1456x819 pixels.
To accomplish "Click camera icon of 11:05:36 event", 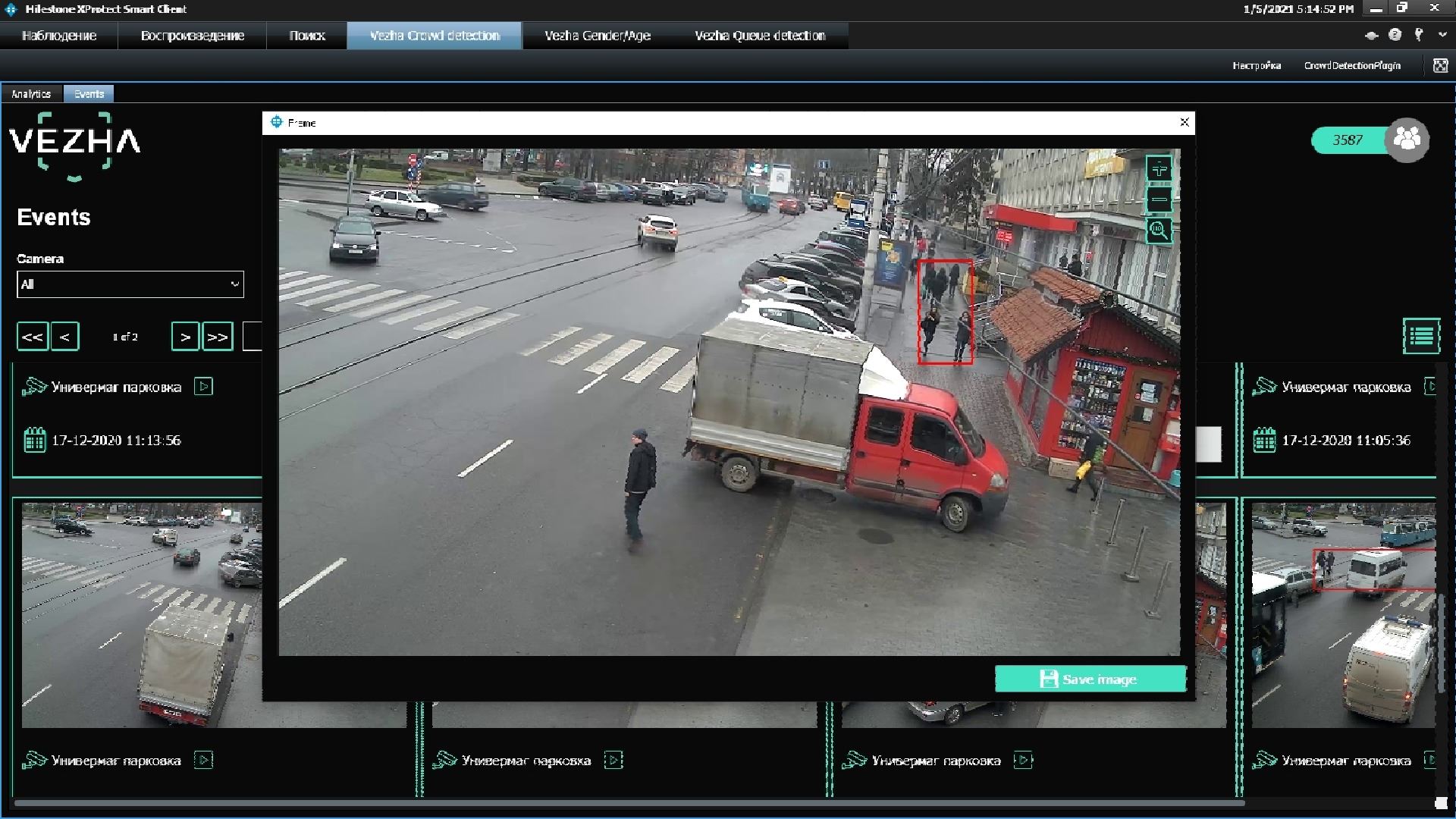I will pos(1264,387).
